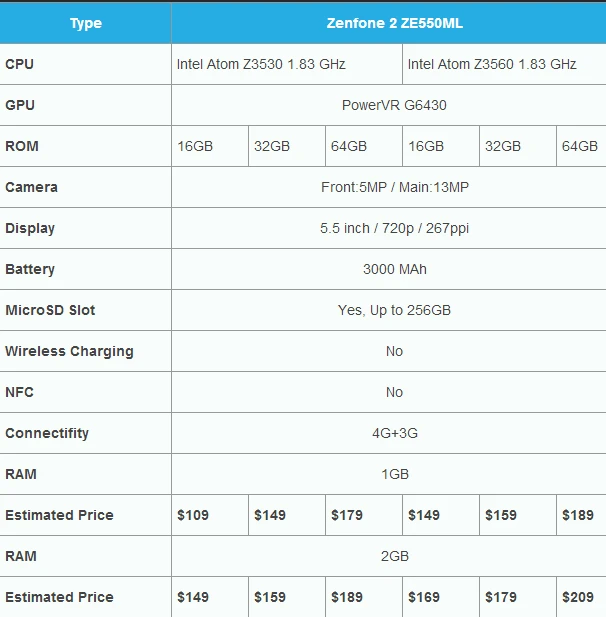606x617 pixels.
Task: Click the MicroSD Slot row label
Action: tap(50, 310)
